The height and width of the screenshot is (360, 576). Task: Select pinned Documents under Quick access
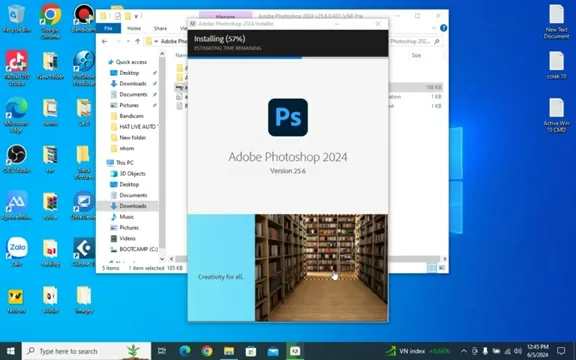(x=133, y=94)
